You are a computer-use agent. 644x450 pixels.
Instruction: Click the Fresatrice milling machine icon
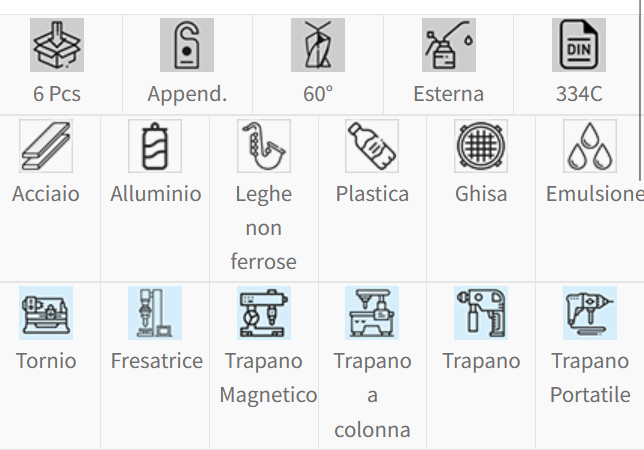pos(155,313)
